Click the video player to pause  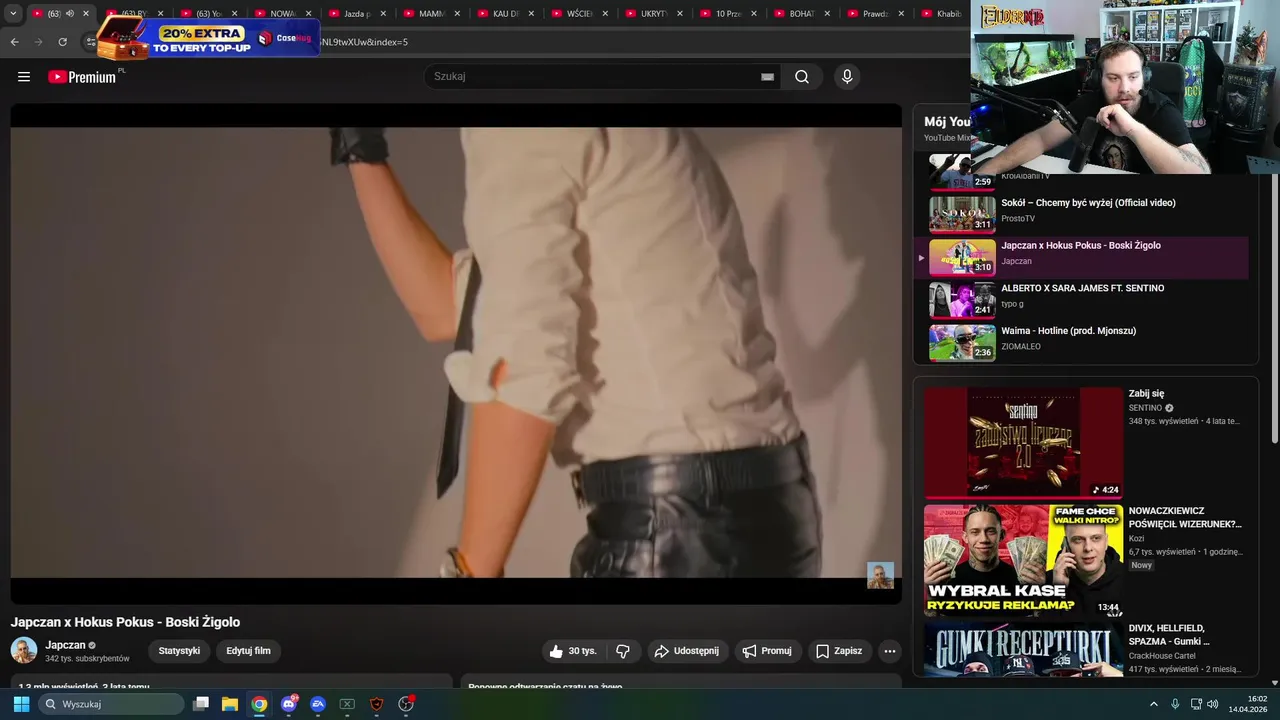[x=456, y=353]
